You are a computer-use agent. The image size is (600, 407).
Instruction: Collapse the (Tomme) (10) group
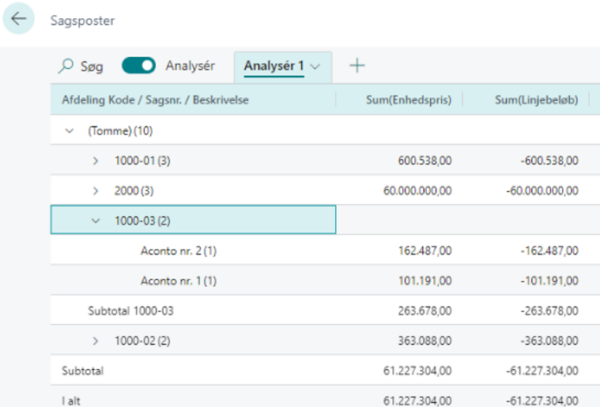tap(69, 131)
